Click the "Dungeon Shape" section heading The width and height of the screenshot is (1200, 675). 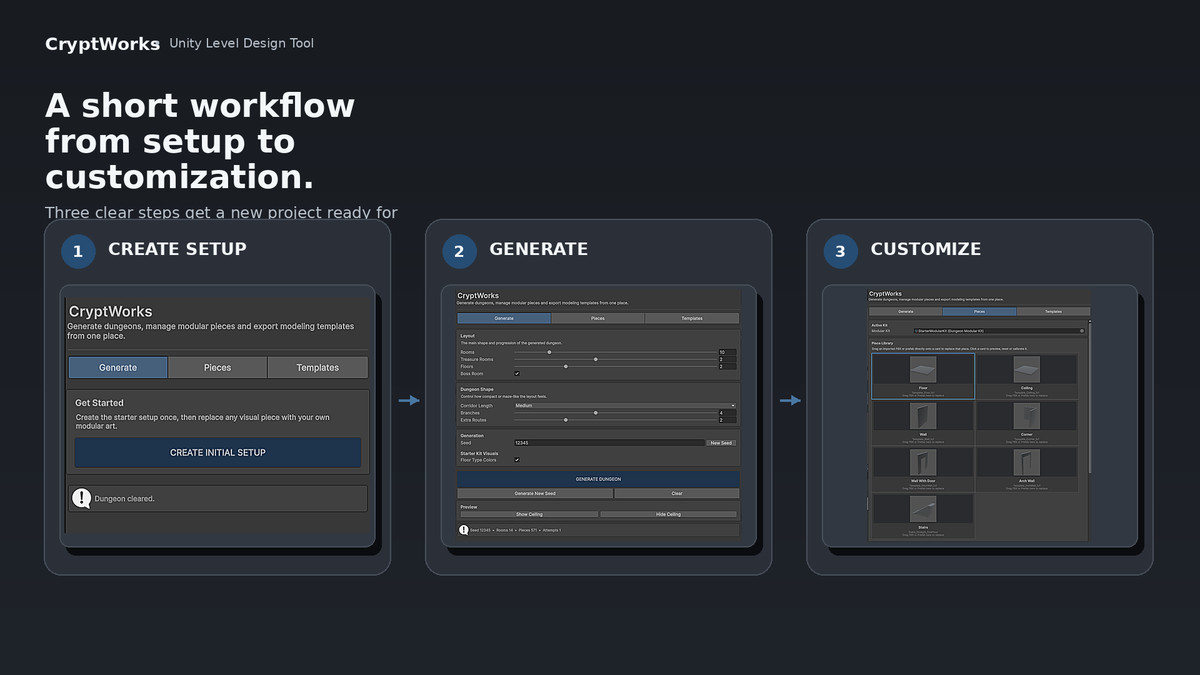(x=477, y=389)
